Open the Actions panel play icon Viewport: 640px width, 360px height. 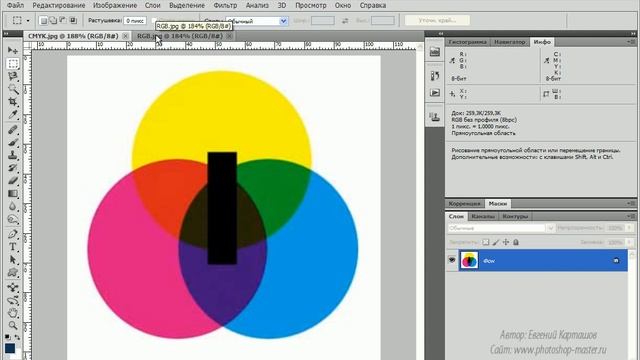[435, 93]
